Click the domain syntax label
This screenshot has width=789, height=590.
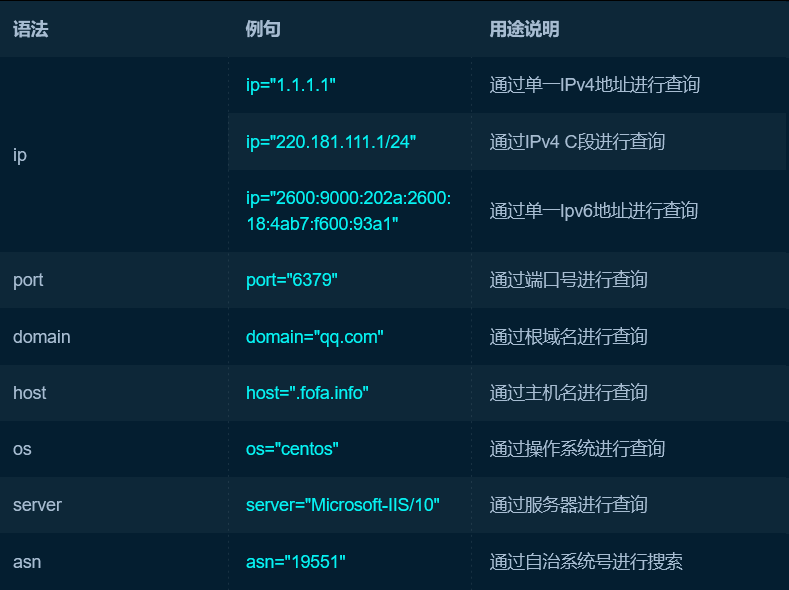tap(42, 337)
